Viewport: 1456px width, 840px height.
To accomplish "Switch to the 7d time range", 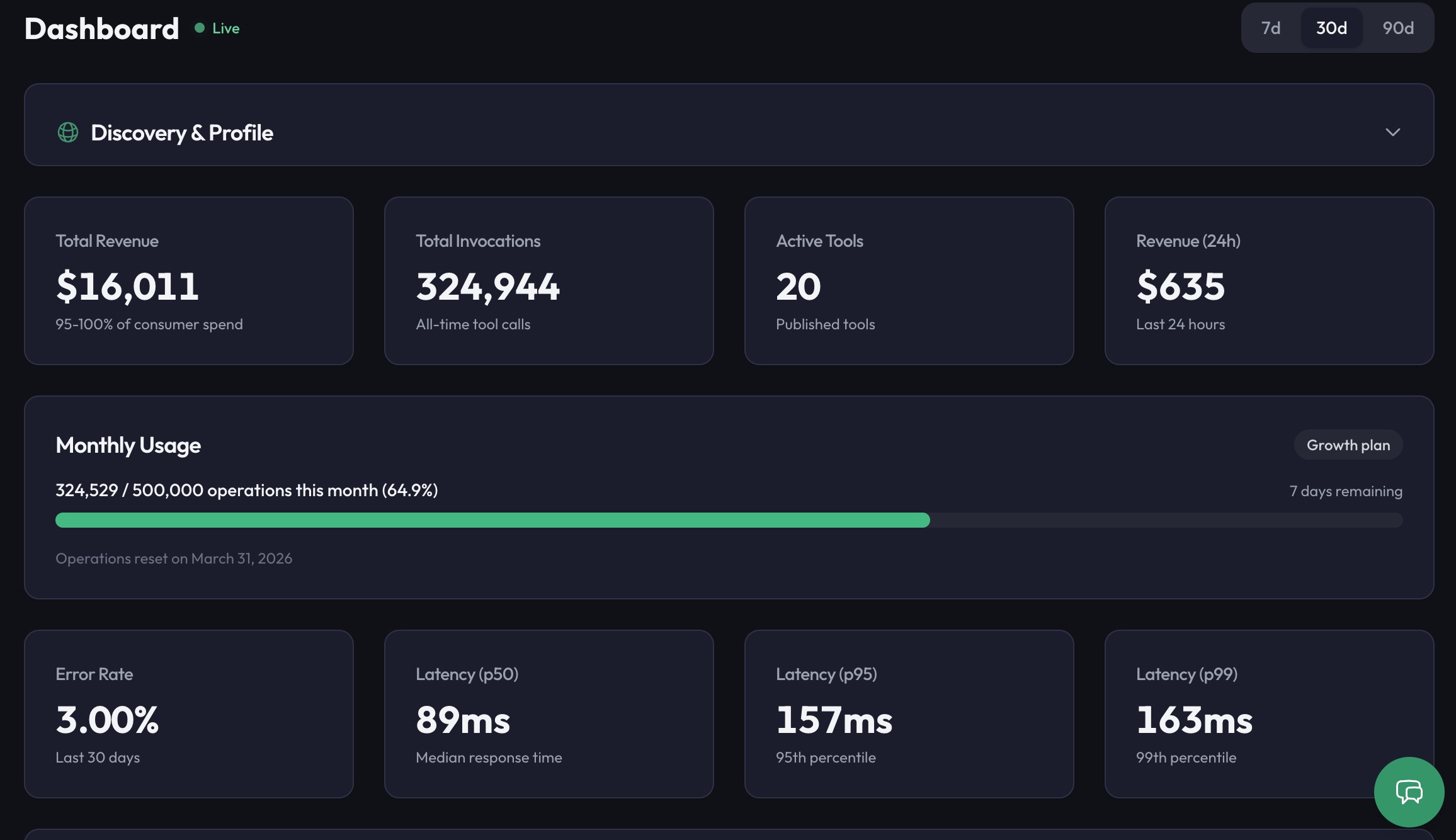I will coord(1271,28).
